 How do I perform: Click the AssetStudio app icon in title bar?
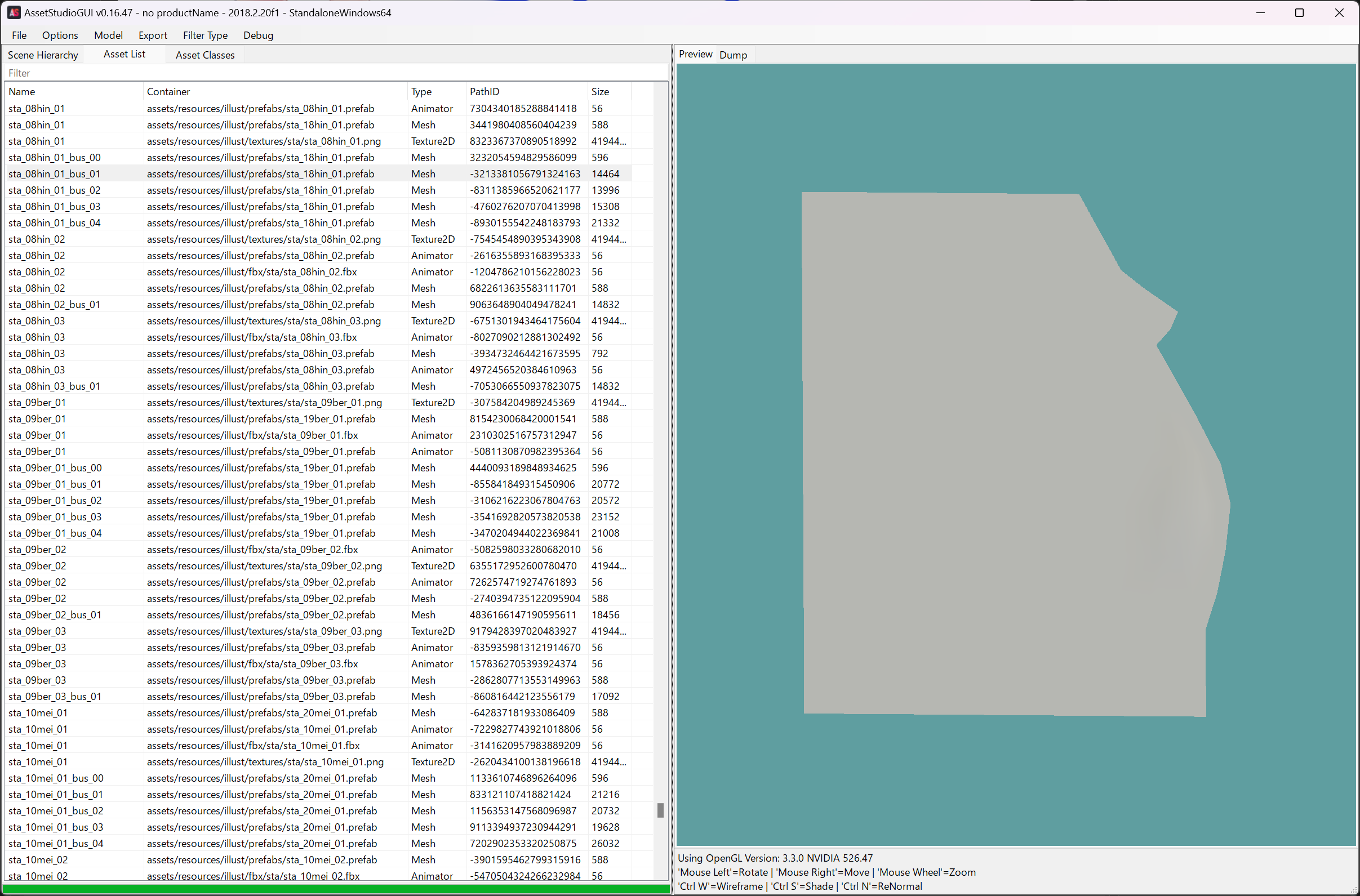(14, 12)
